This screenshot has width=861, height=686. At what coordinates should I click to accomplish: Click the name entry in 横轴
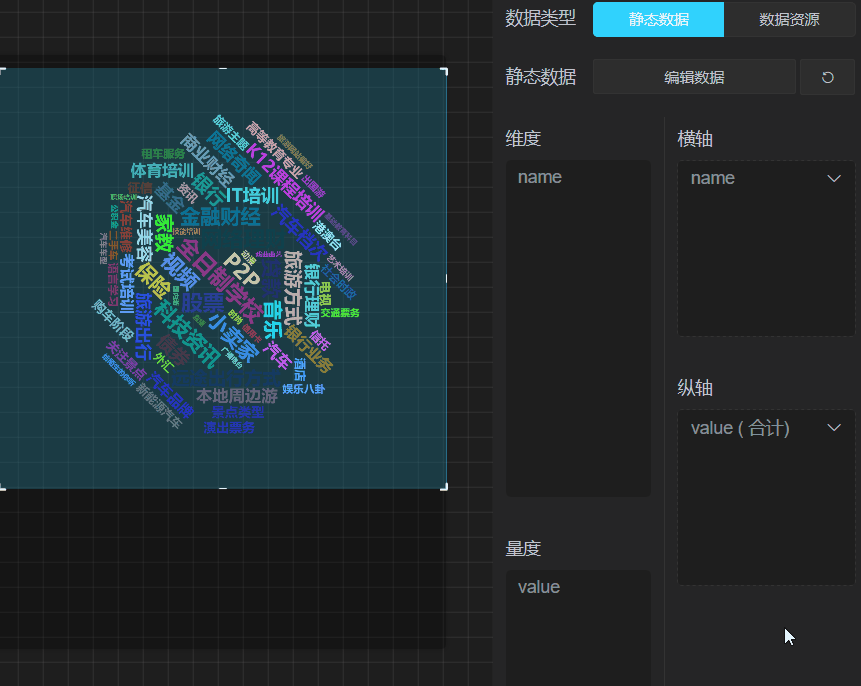pyautogui.click(x=713, y=179)
